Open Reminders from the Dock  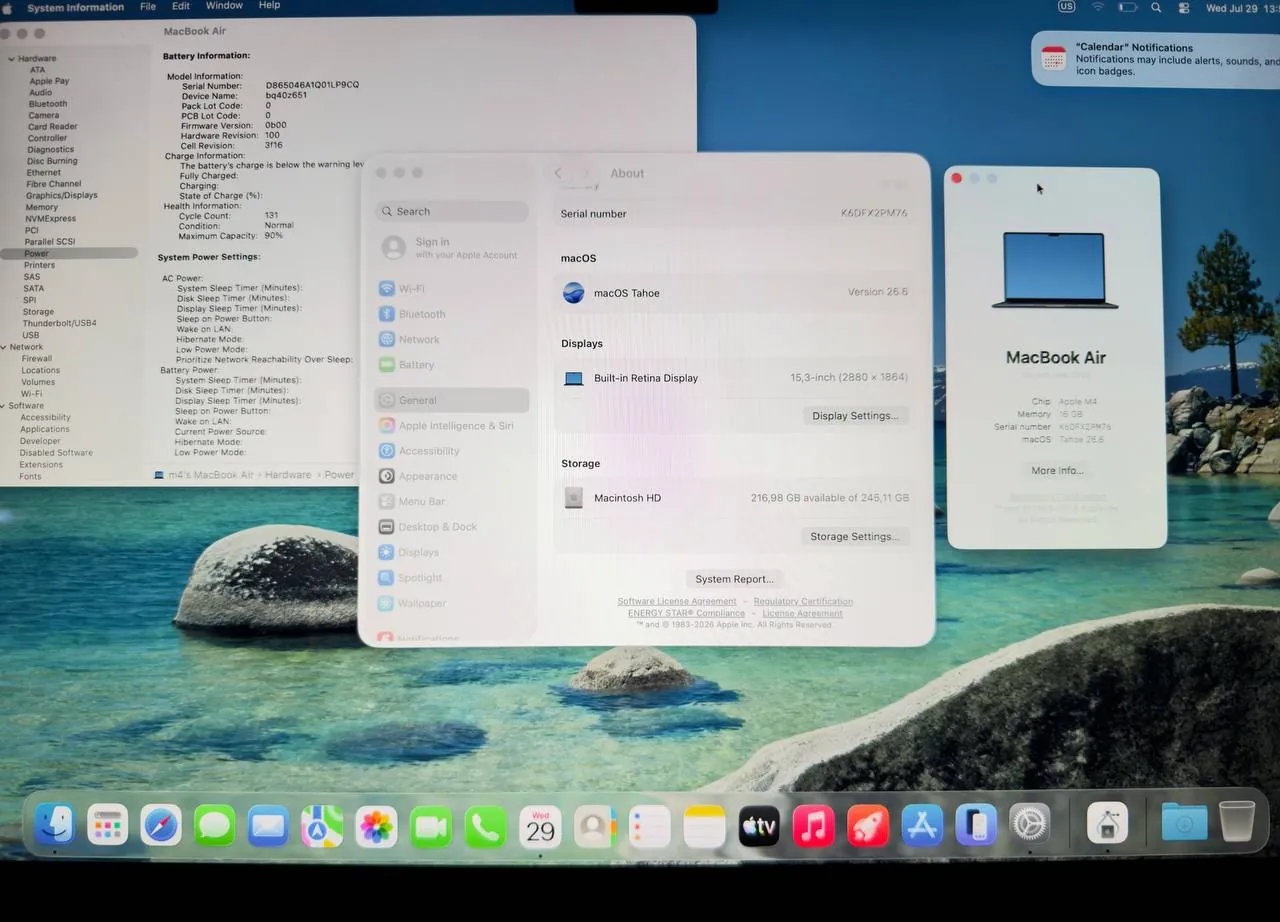click(x=650, y=826)
